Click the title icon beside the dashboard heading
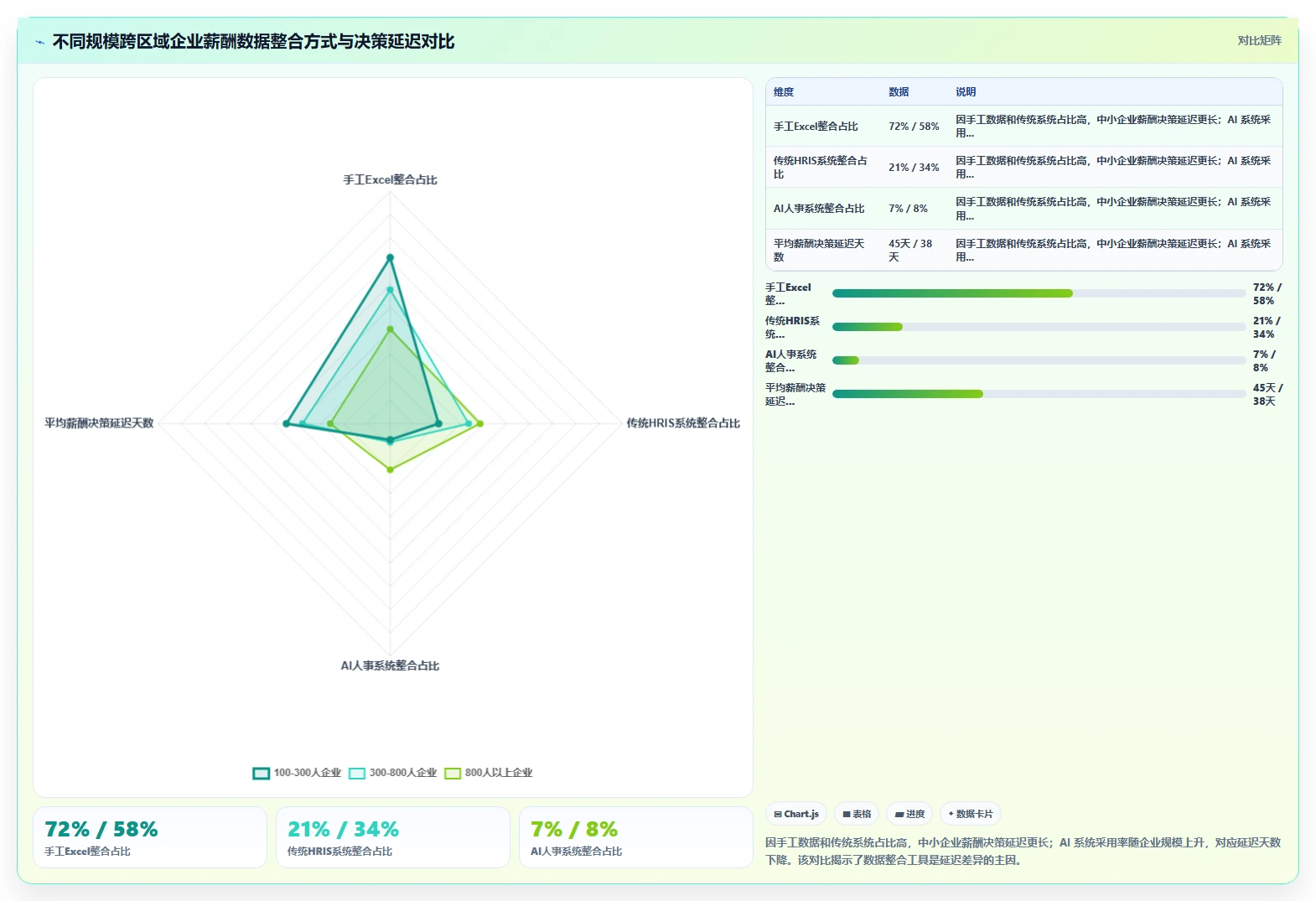This screenshot has height=901, width=1316. [40, 42]
